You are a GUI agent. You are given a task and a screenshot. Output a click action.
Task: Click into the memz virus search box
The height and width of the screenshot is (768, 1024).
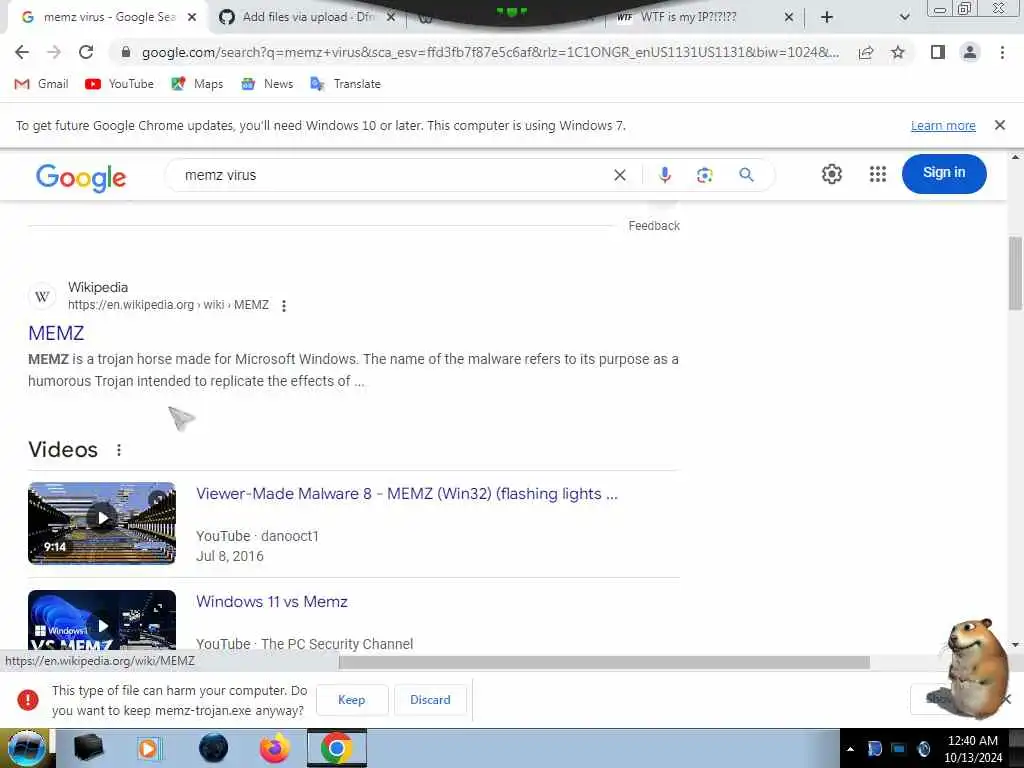pyautogui.click(x=392, y=175)
